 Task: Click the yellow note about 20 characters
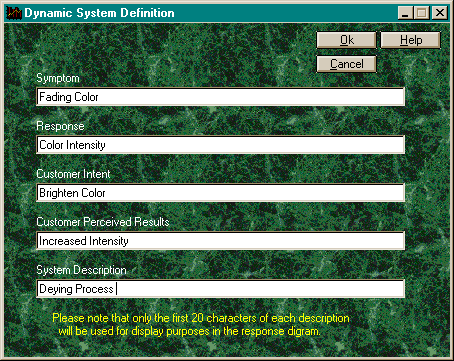(201, 324)
